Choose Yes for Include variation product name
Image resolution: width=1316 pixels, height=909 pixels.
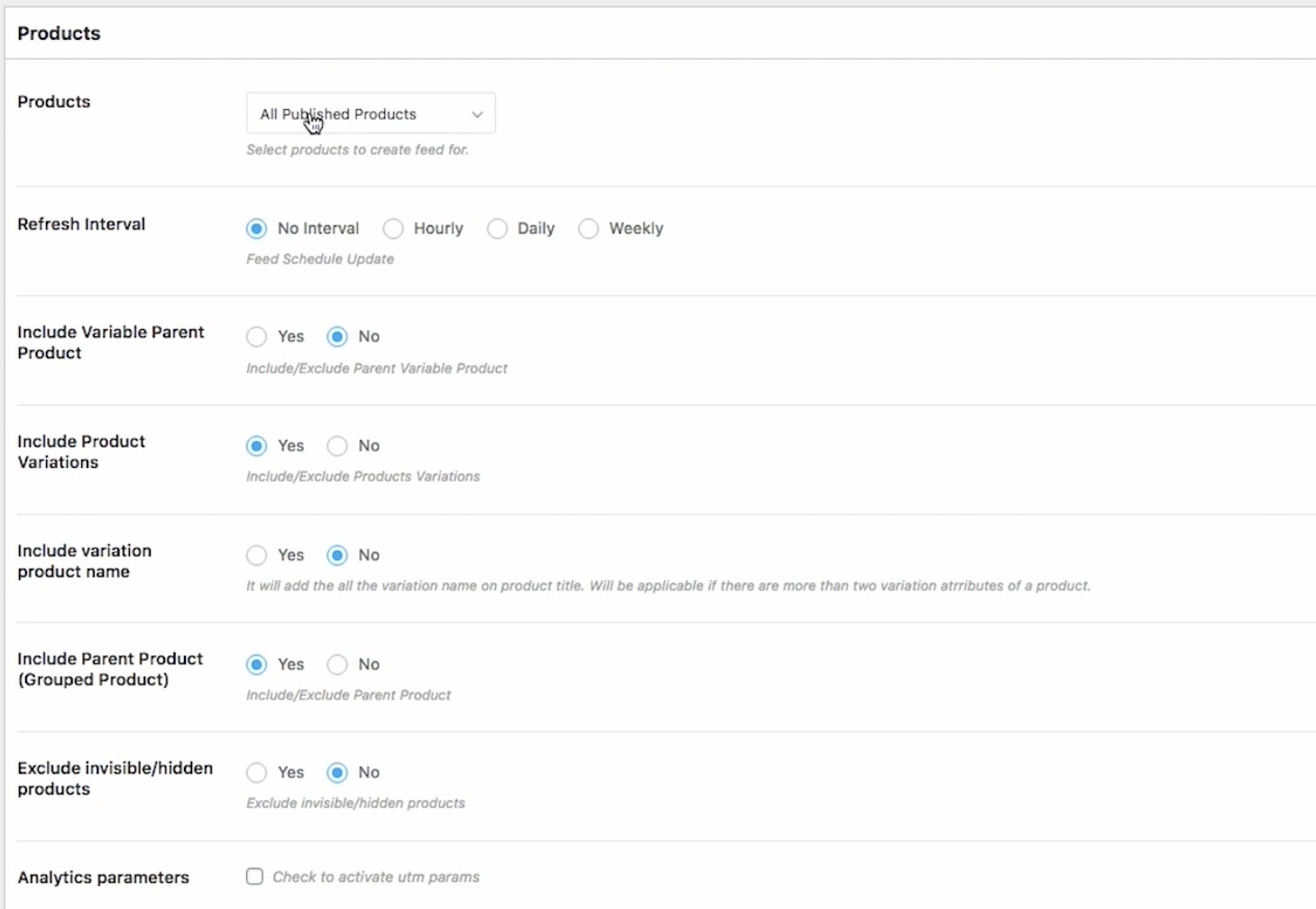tap(257, 555)
